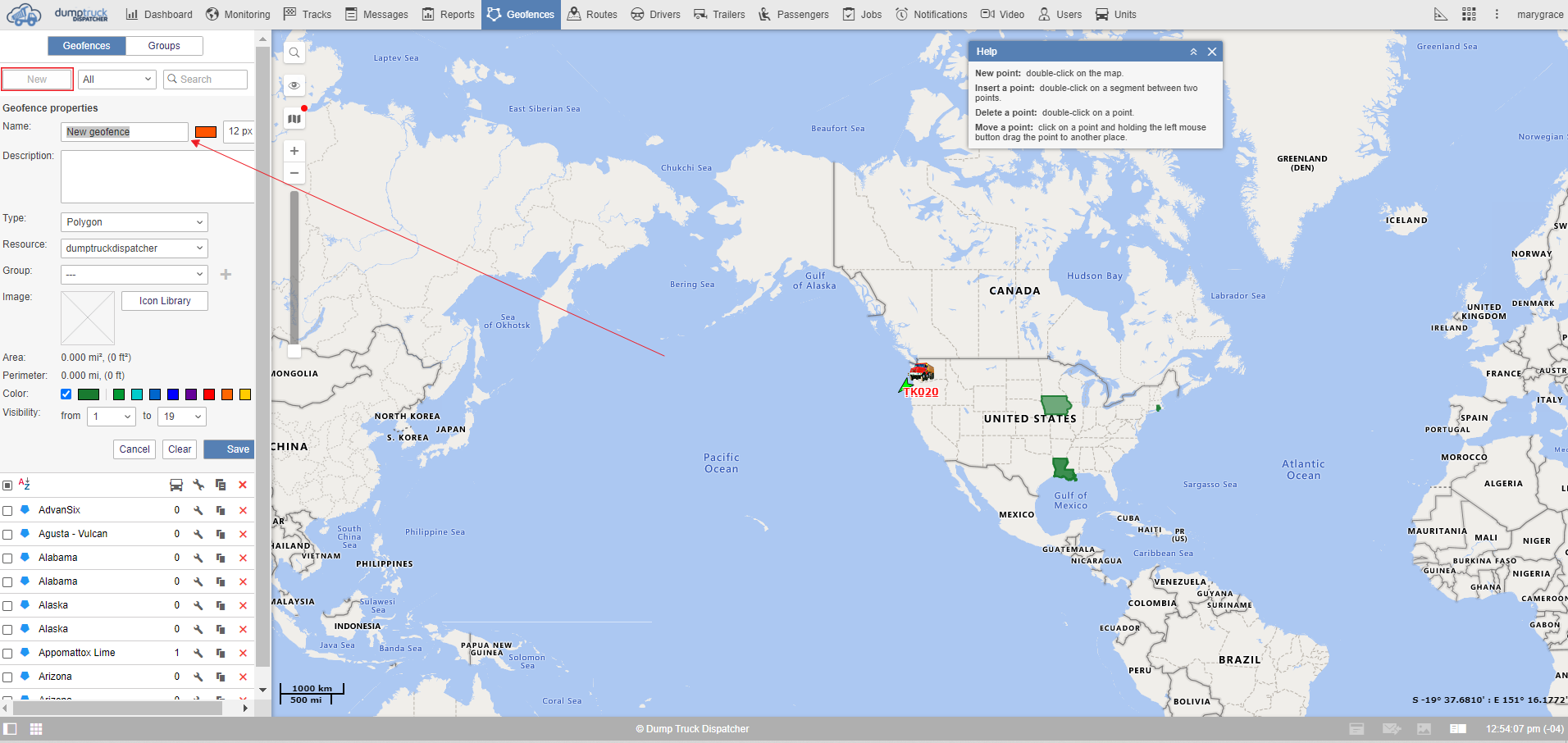Expand the Group selection dropdown
1568x743 pixels.
tap(134, 274)
